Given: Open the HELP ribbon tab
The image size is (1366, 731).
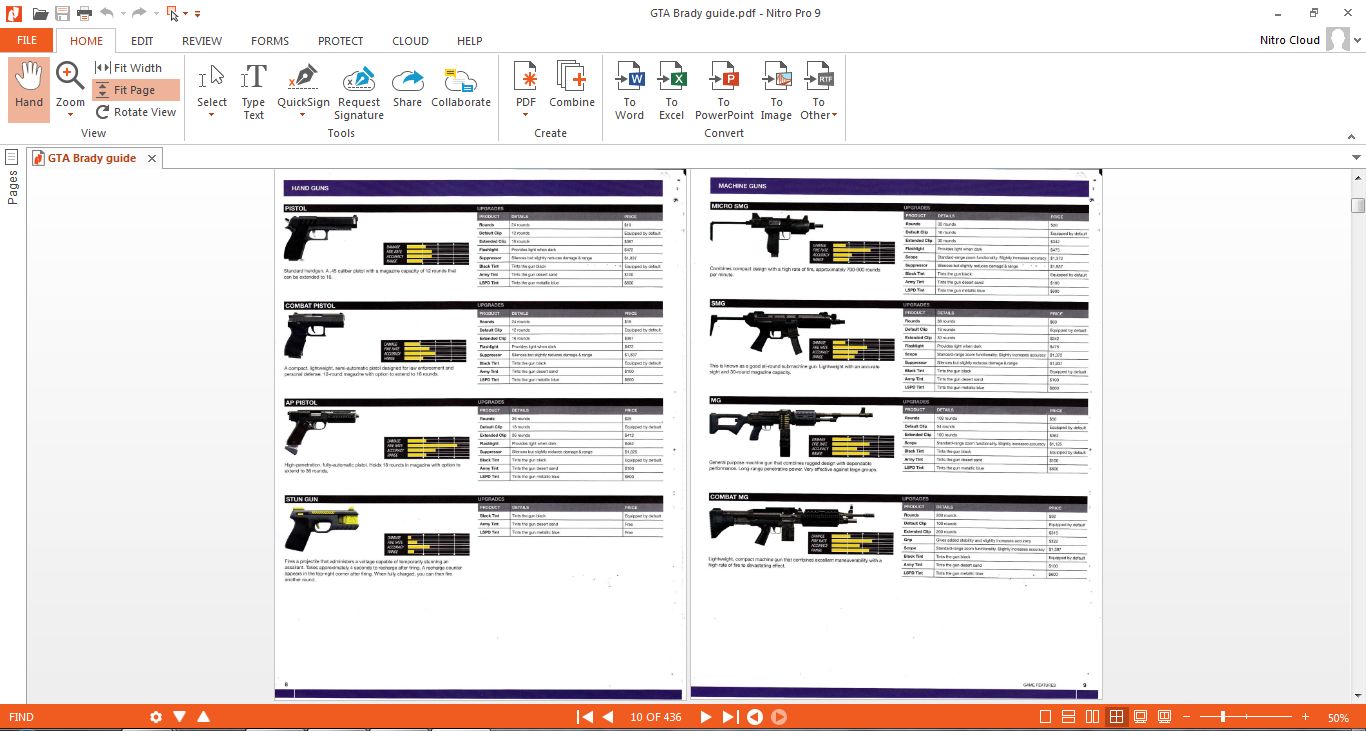Looking at the screenshot, I should pyautogui.click(x=469, y=41).
